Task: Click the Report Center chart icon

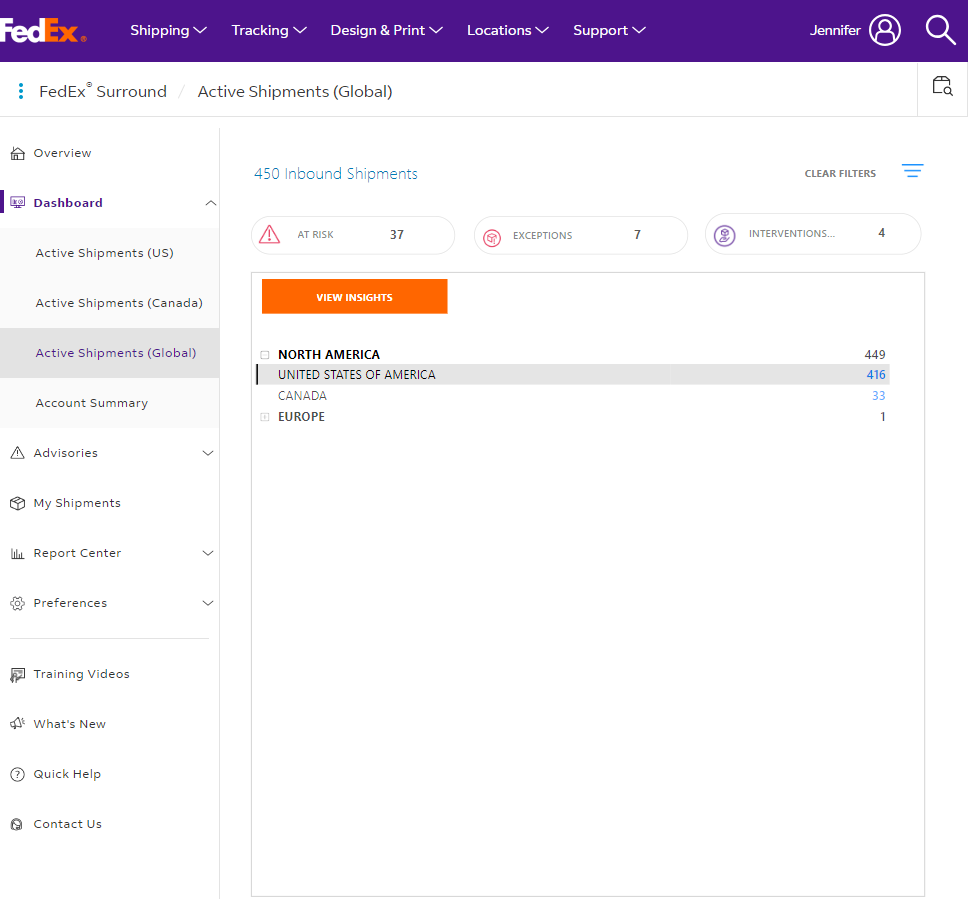Action: (x=18, y=553)
